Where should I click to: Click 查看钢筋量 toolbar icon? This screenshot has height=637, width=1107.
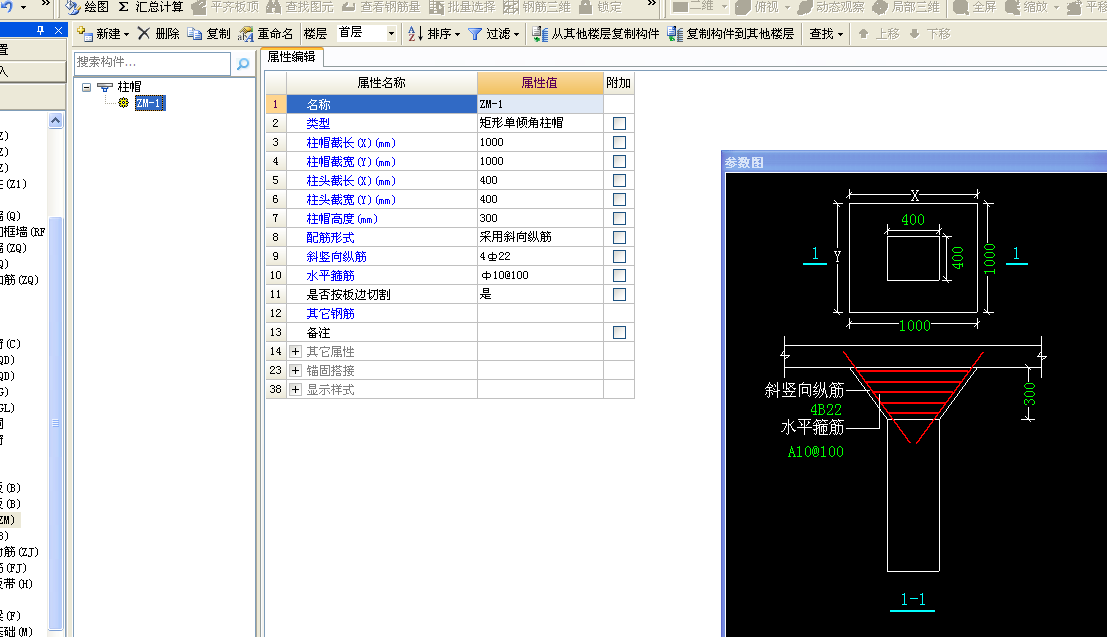348,7
